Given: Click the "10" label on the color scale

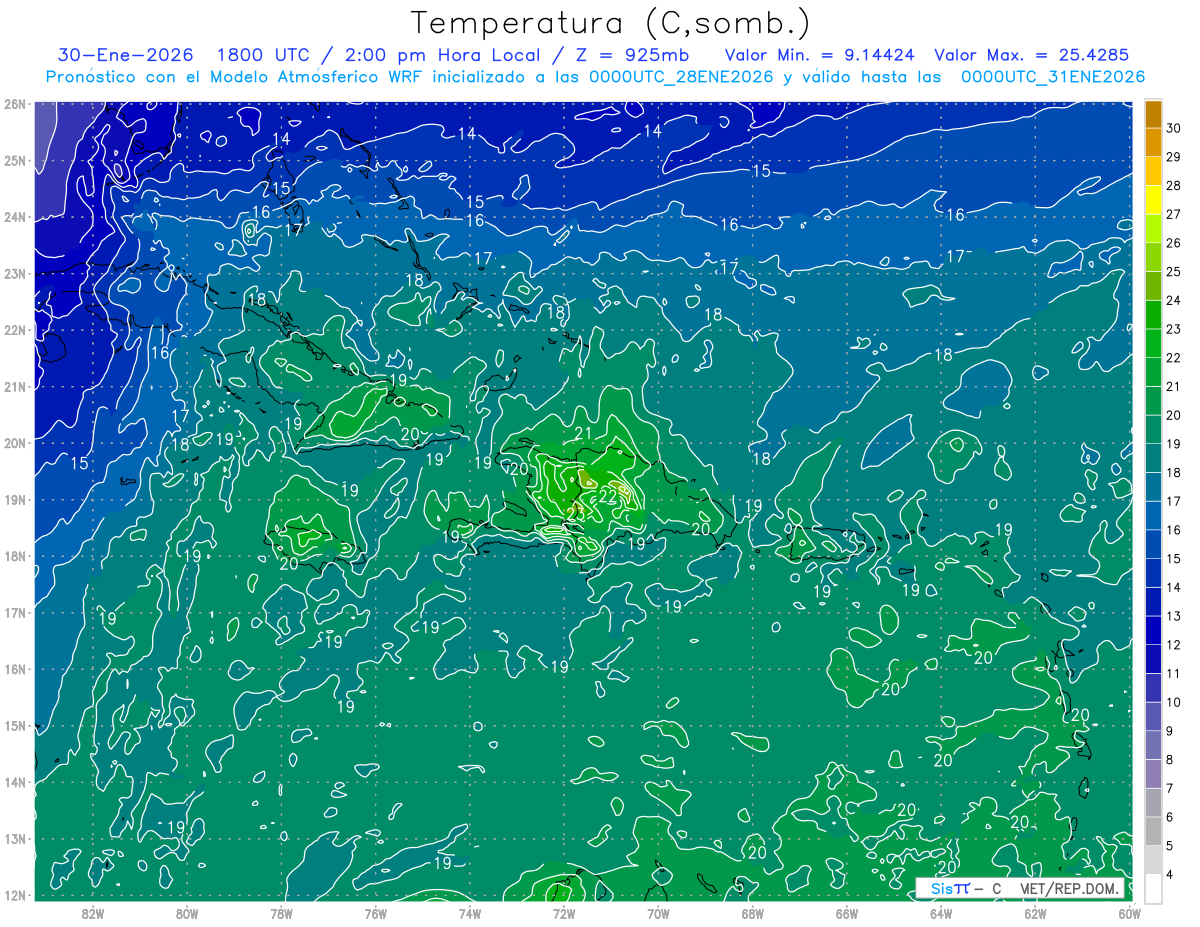Looking at the screenshot, I should tap(1174, 702).
